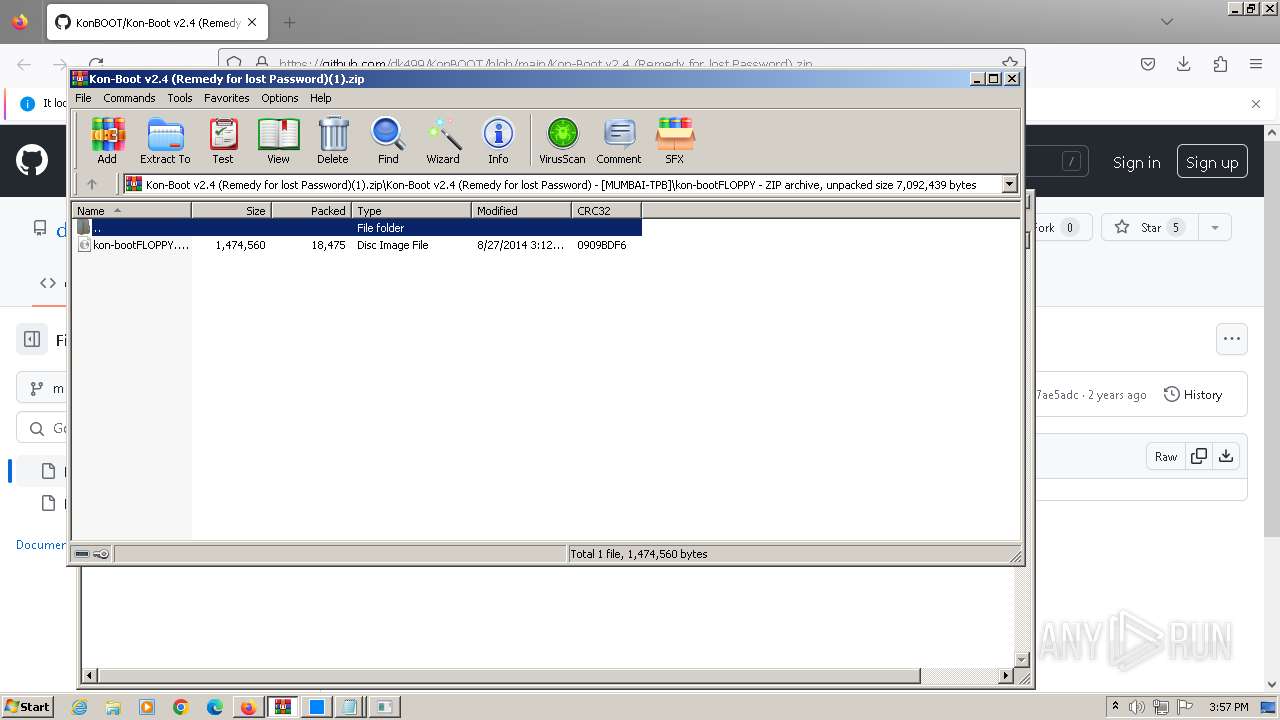The height and width of the screenshot is (720, 1280).
Task: Expand the WinRAR address path dropdown
Action: (1009, 184)
